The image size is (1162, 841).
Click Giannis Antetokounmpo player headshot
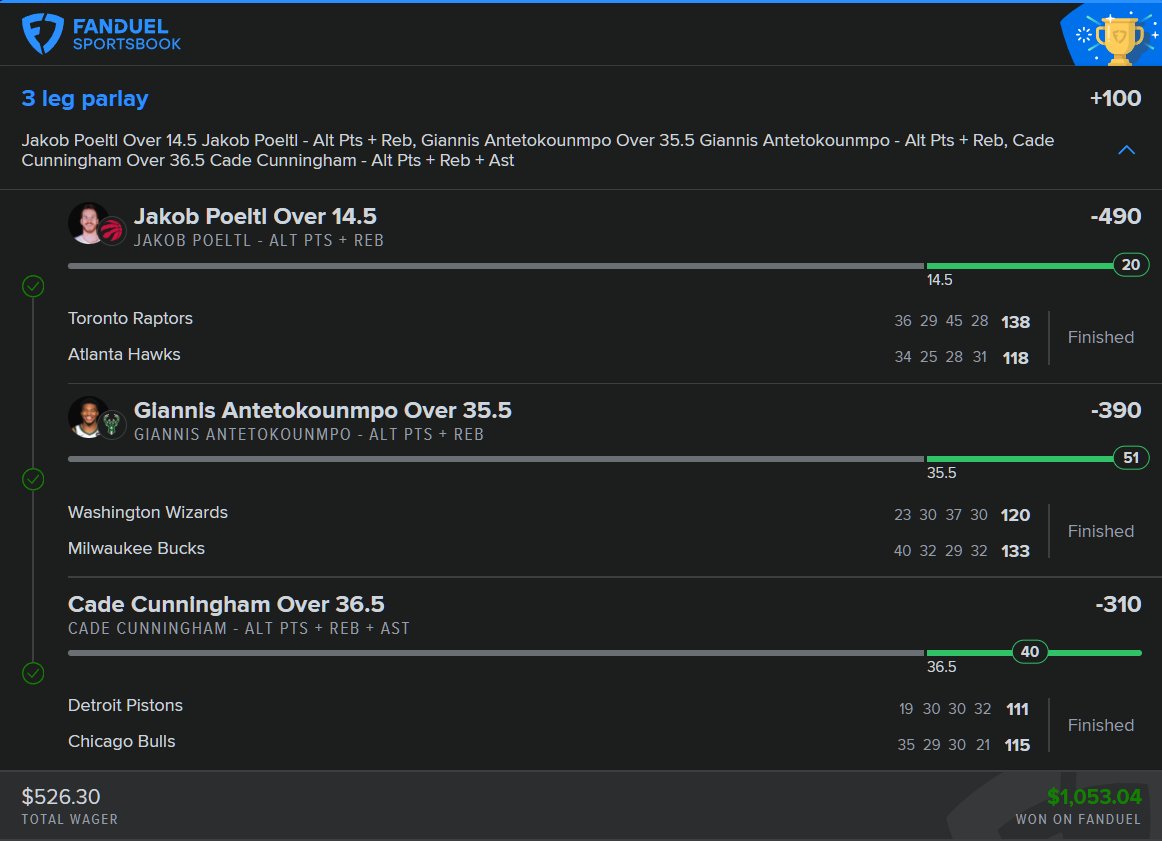[x=88, y=417]
